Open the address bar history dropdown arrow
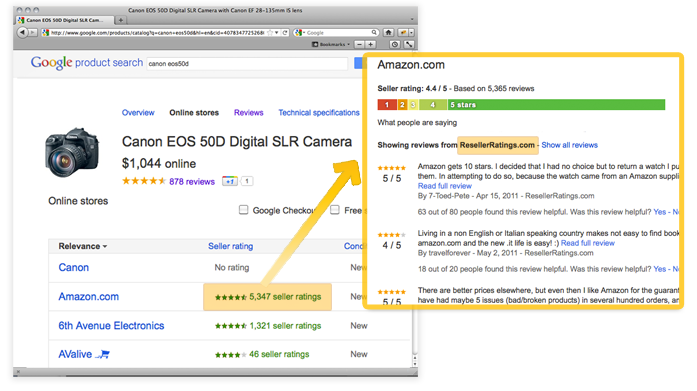Screen dimensions: 697x391 pos(276,32)
